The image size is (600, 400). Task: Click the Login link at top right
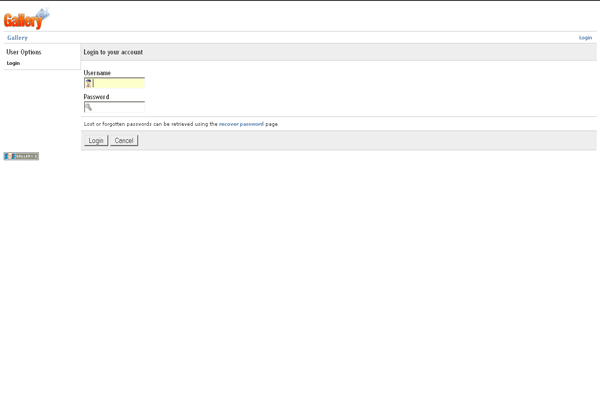[585, 38]
